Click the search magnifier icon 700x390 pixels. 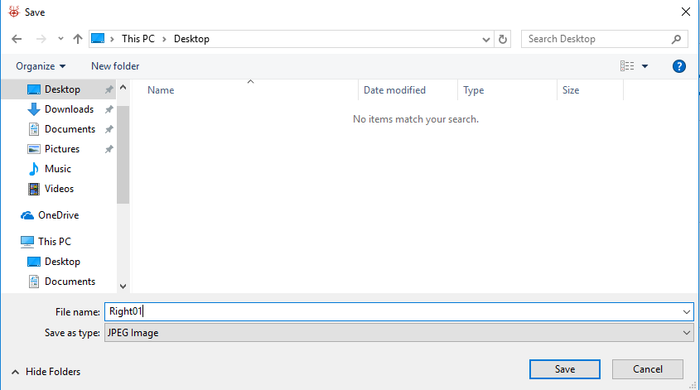coord(676,39)
